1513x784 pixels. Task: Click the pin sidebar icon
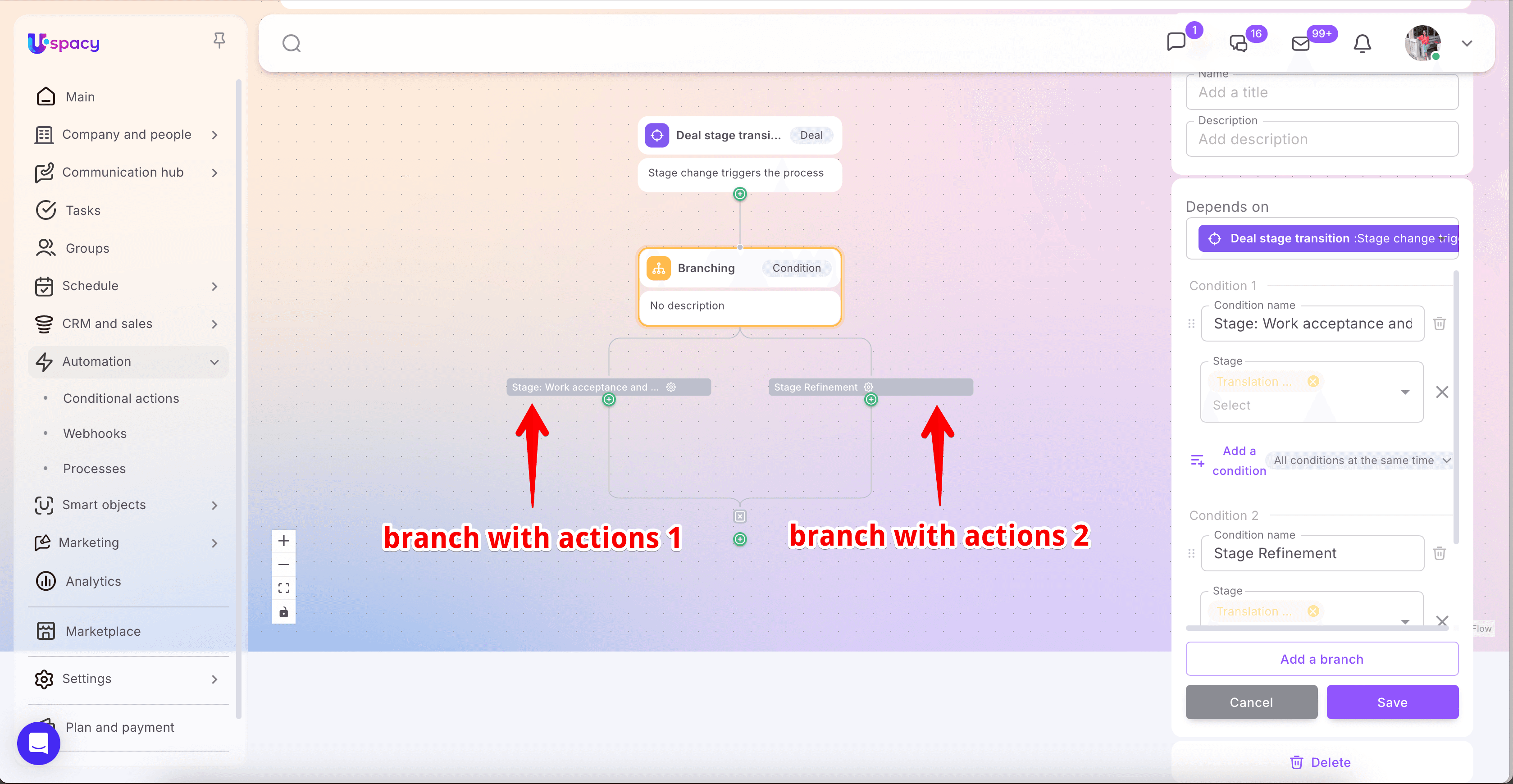coord(219,40)
